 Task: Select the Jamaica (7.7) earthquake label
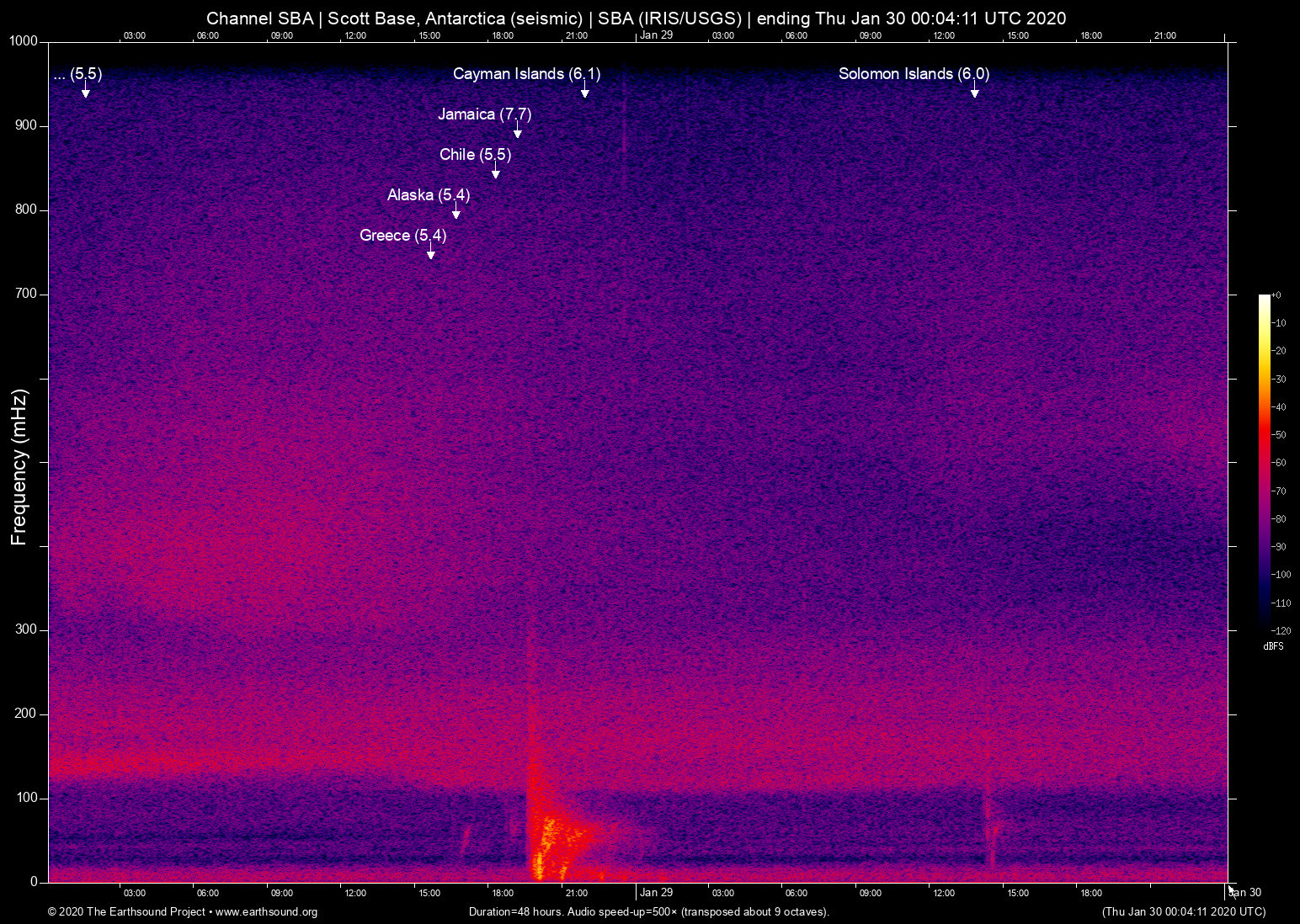tap(484, 114)
